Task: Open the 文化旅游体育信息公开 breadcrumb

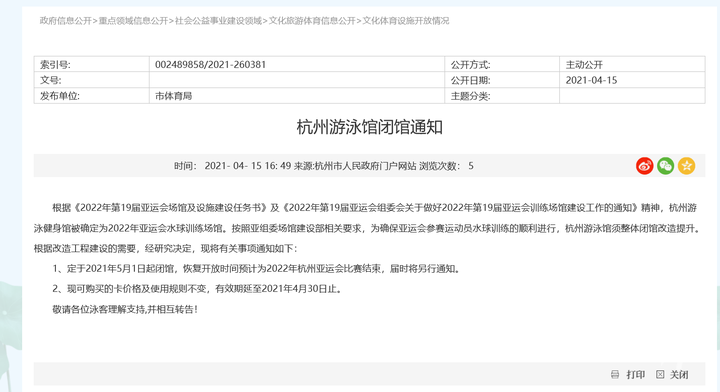Action: pyautogui.click(x=312, y=21)
